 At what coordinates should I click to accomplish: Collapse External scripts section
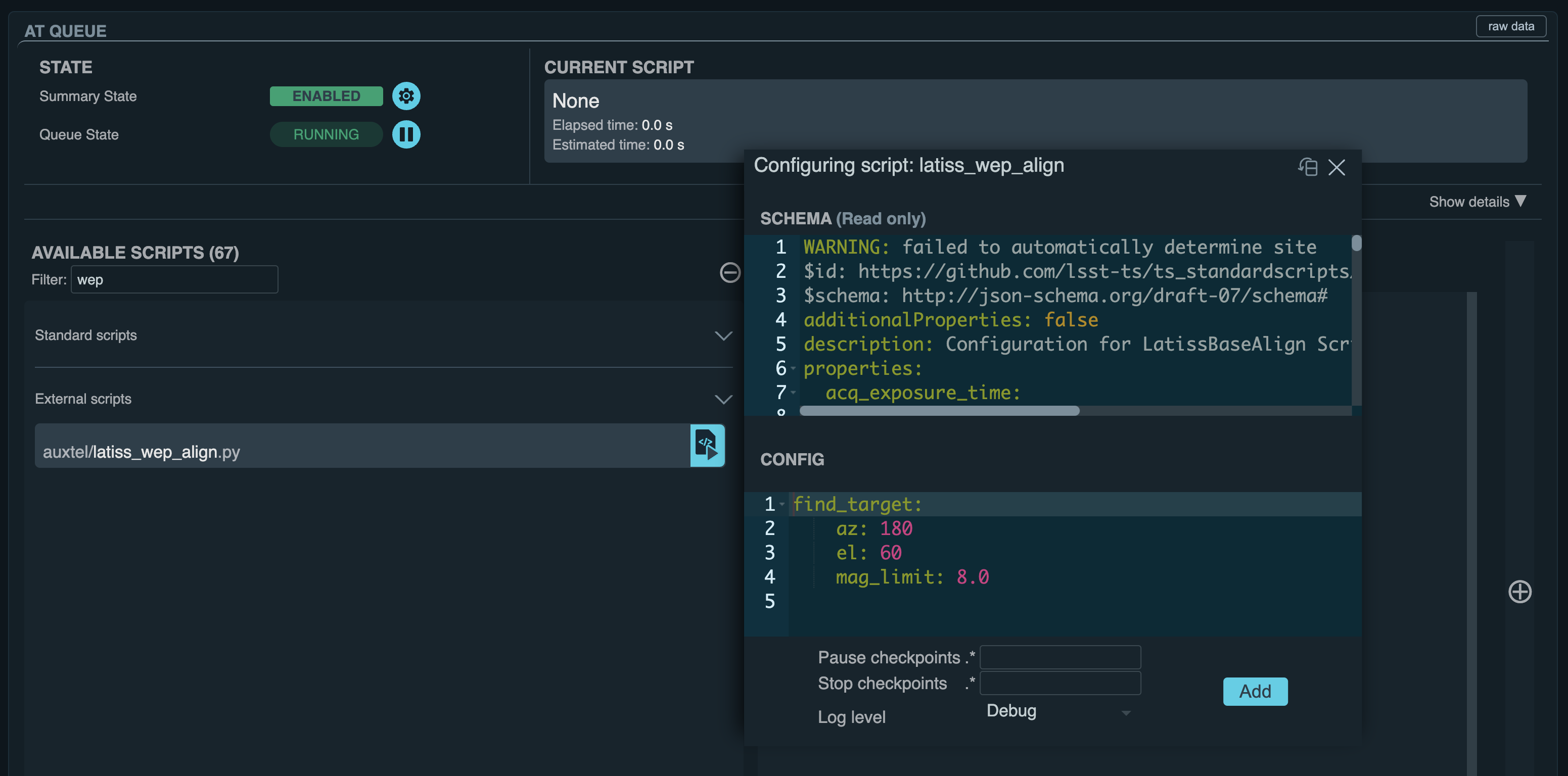click(723, 399)
